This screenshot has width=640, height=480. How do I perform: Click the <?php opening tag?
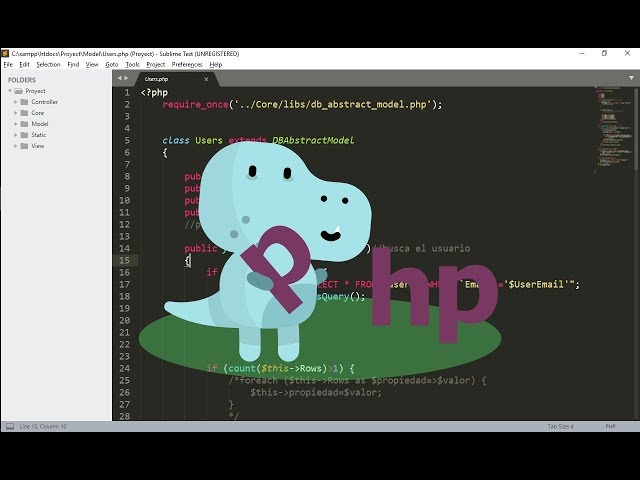[154, 93]
